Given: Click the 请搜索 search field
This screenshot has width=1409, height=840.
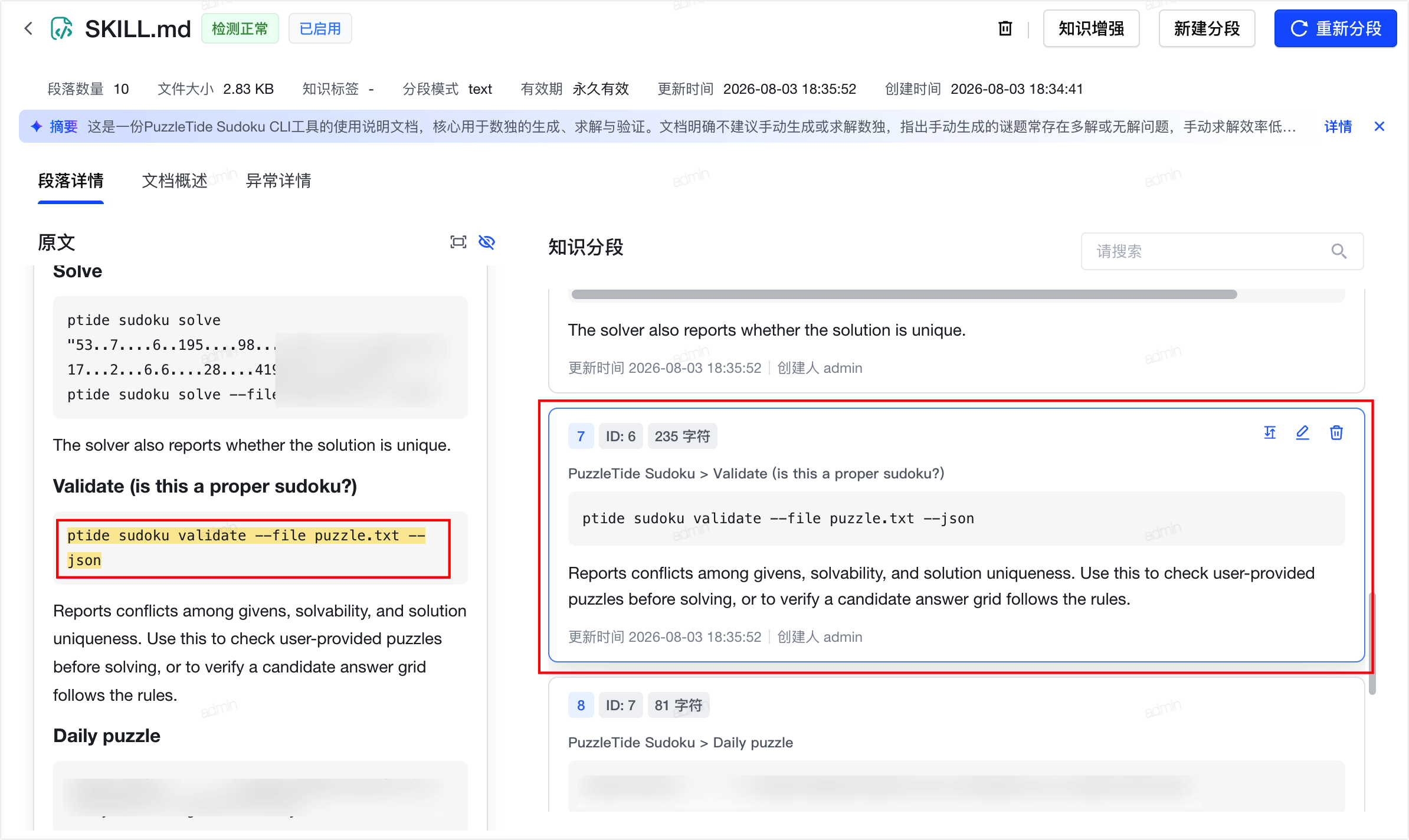Looking at the screenshot, I should click(1222, 251).
